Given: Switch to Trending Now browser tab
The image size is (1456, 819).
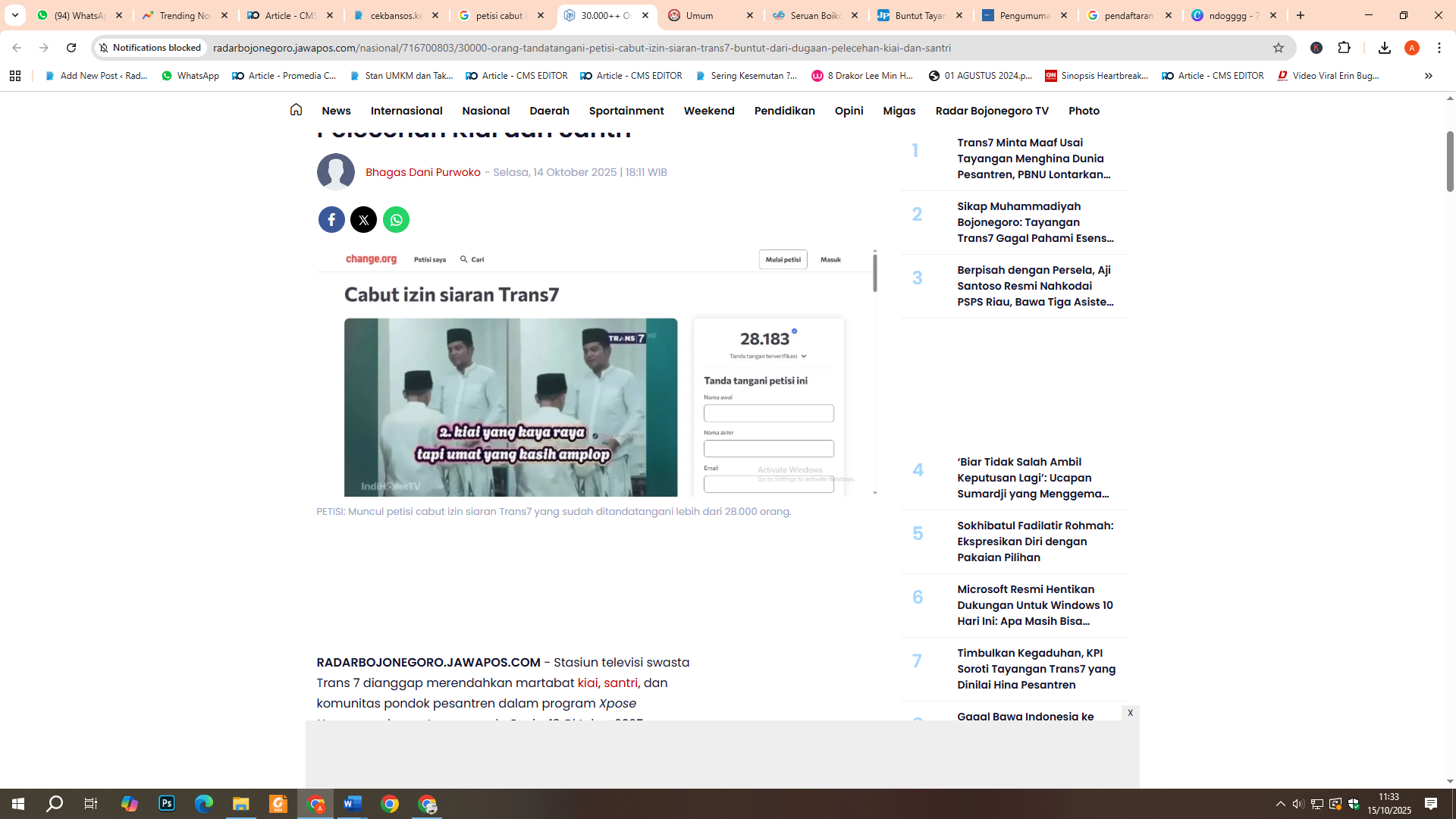Looking at the screenshot, I should coord(185,15).
